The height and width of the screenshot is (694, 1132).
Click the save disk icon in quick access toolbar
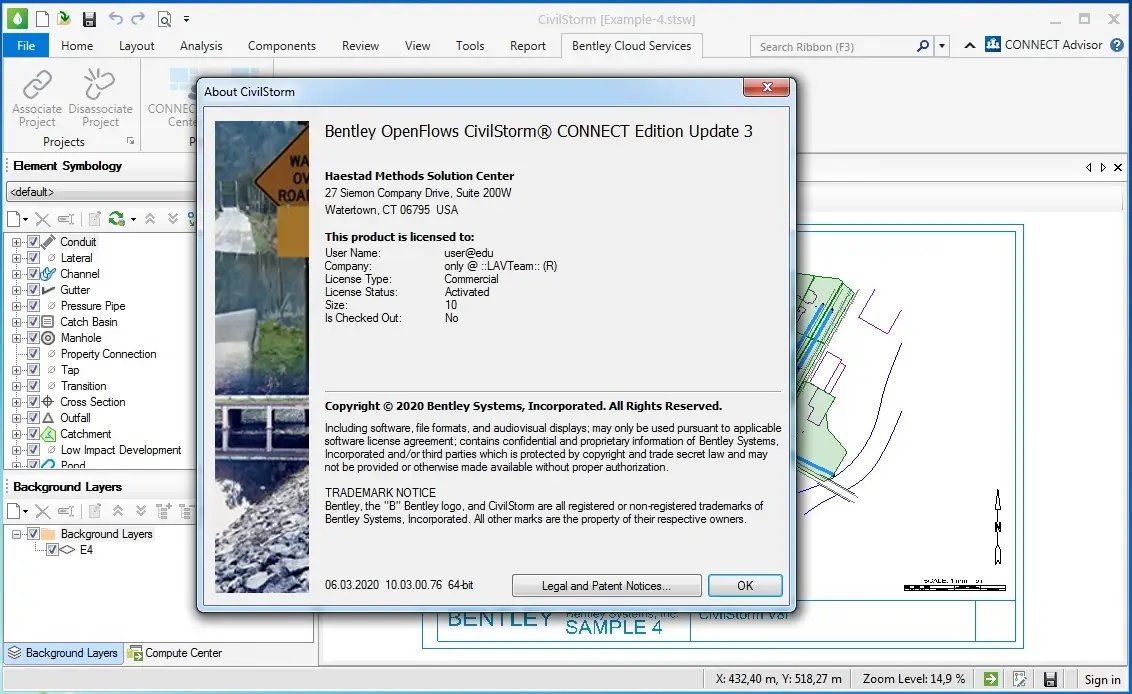(89, 19)
